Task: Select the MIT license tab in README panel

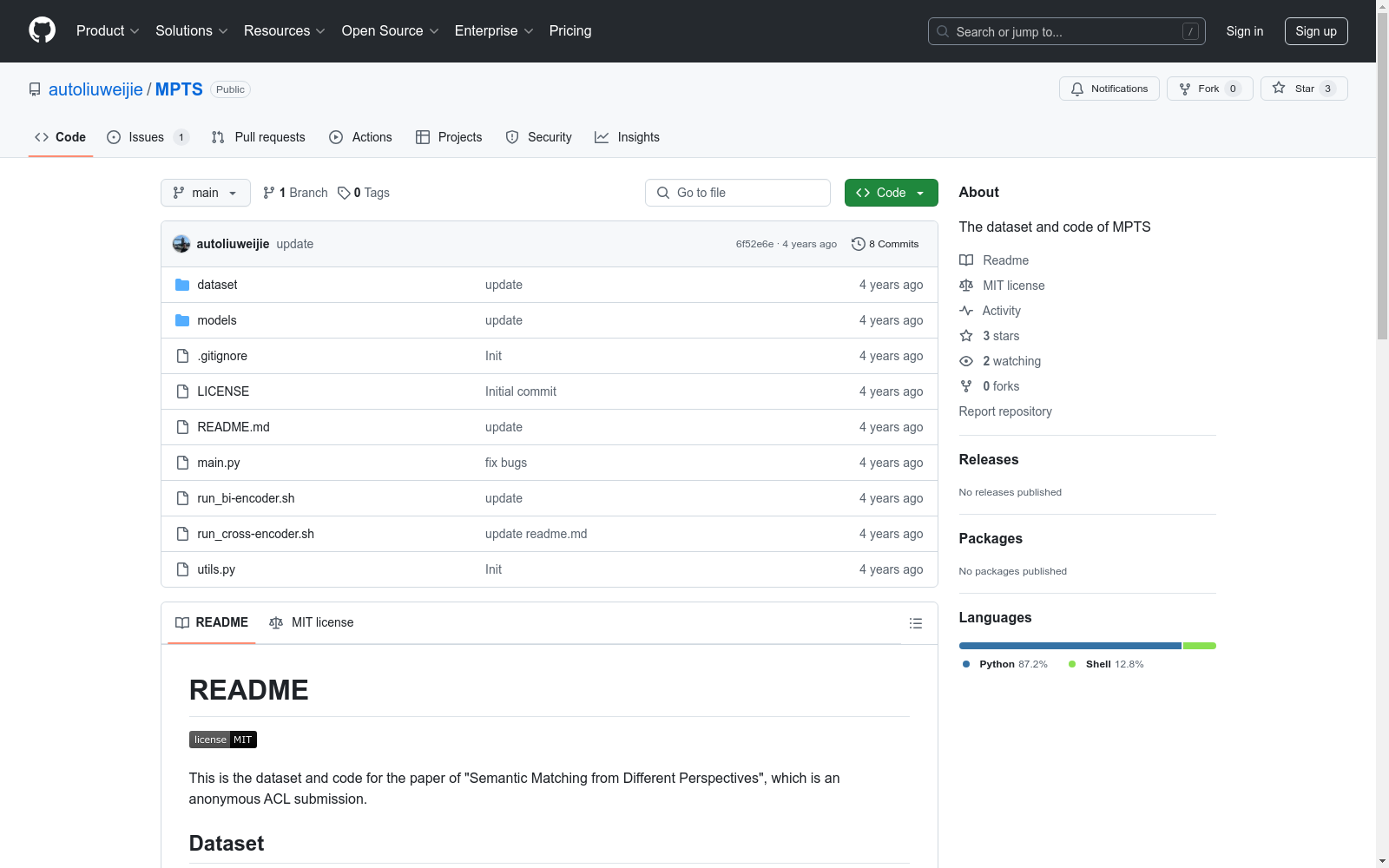Action: pos(312,622)
